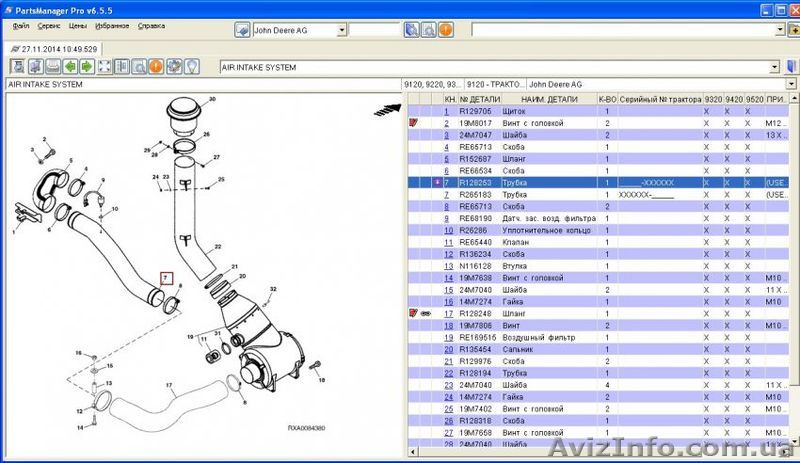The image size is (800, 463).
Task: Open the John Deere AG catalog dropdown
Action: 342,30
